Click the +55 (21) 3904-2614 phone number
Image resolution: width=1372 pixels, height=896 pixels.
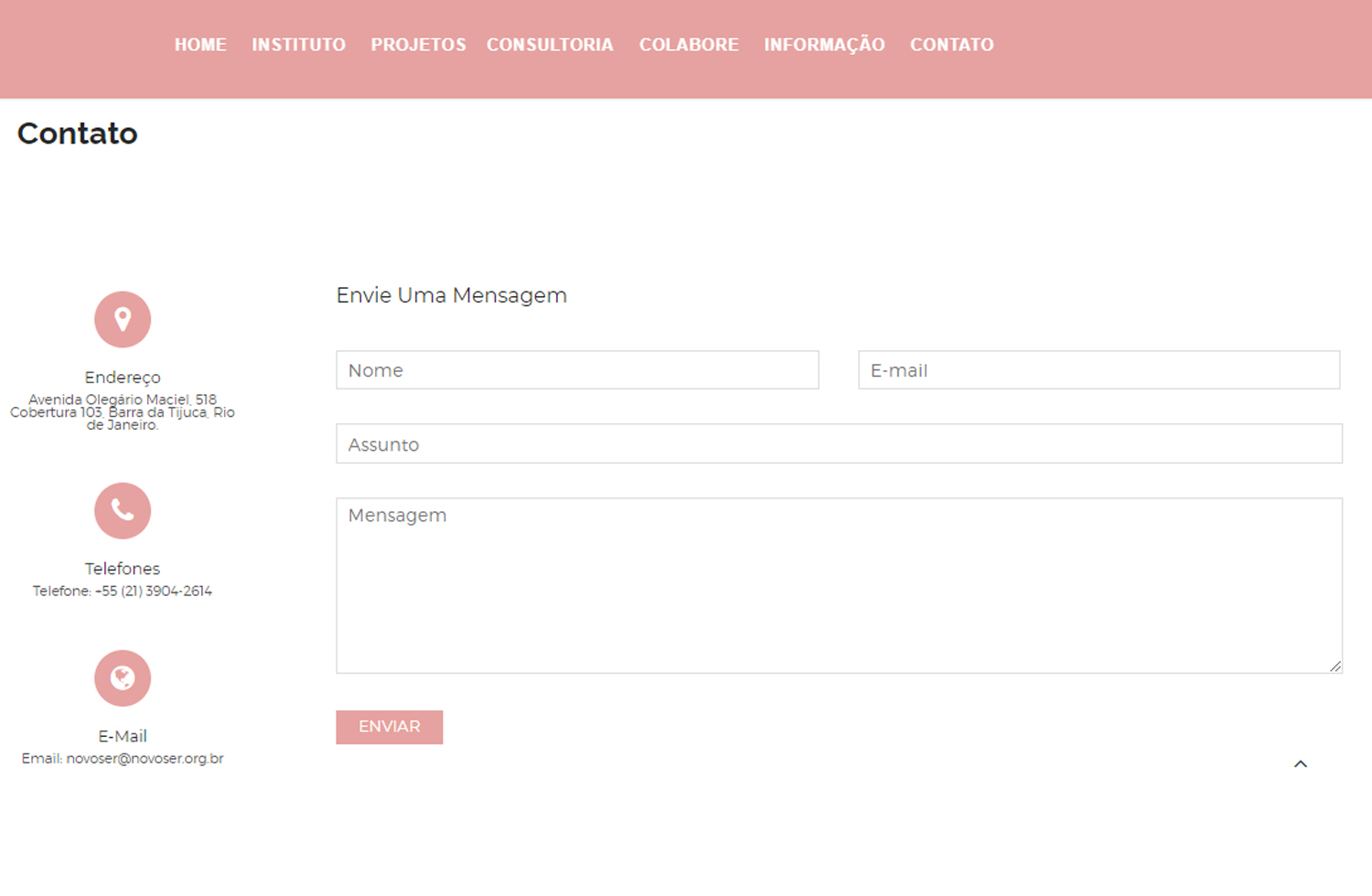[x=154, y=591]
